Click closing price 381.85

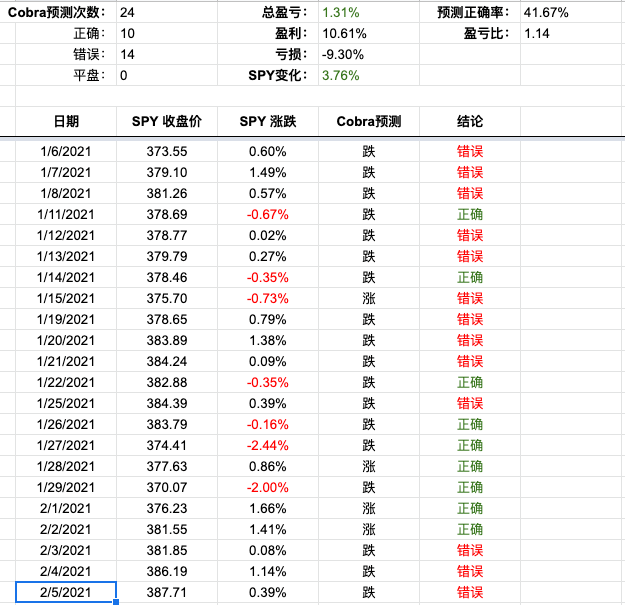[x=167, y=550]
